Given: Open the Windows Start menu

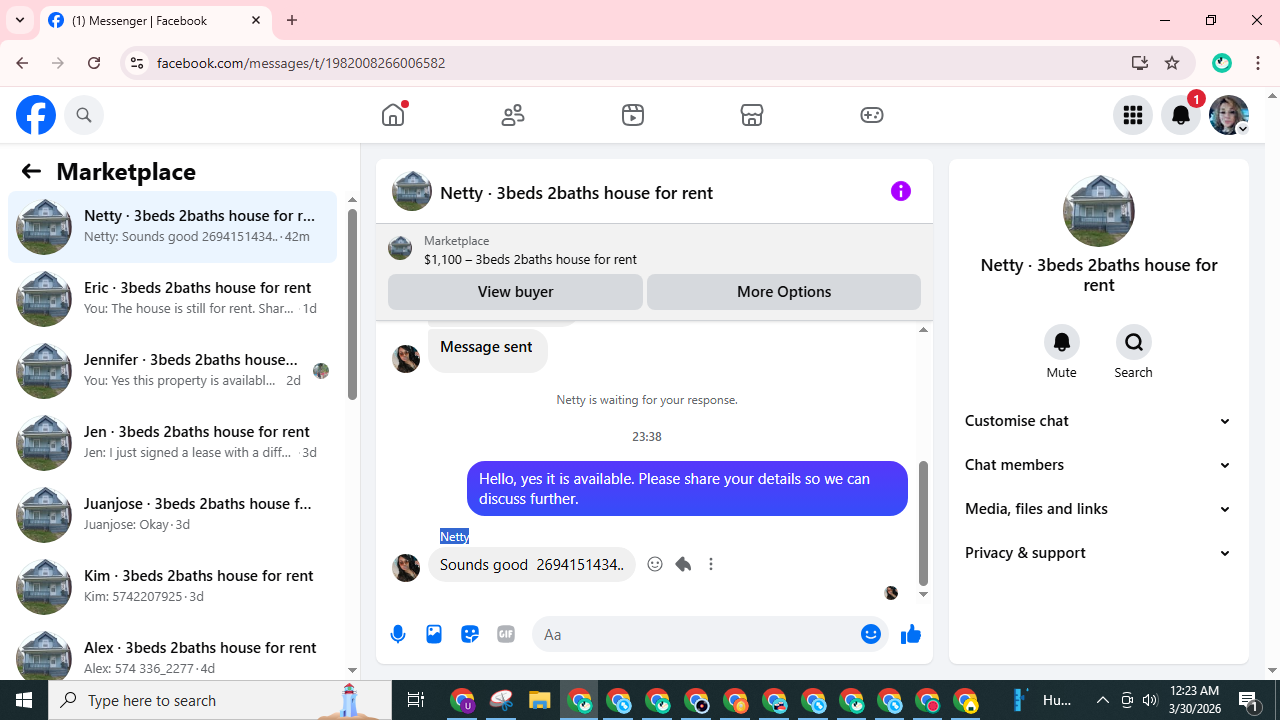Looking at the screenshot, I should (x=24, y=700).
